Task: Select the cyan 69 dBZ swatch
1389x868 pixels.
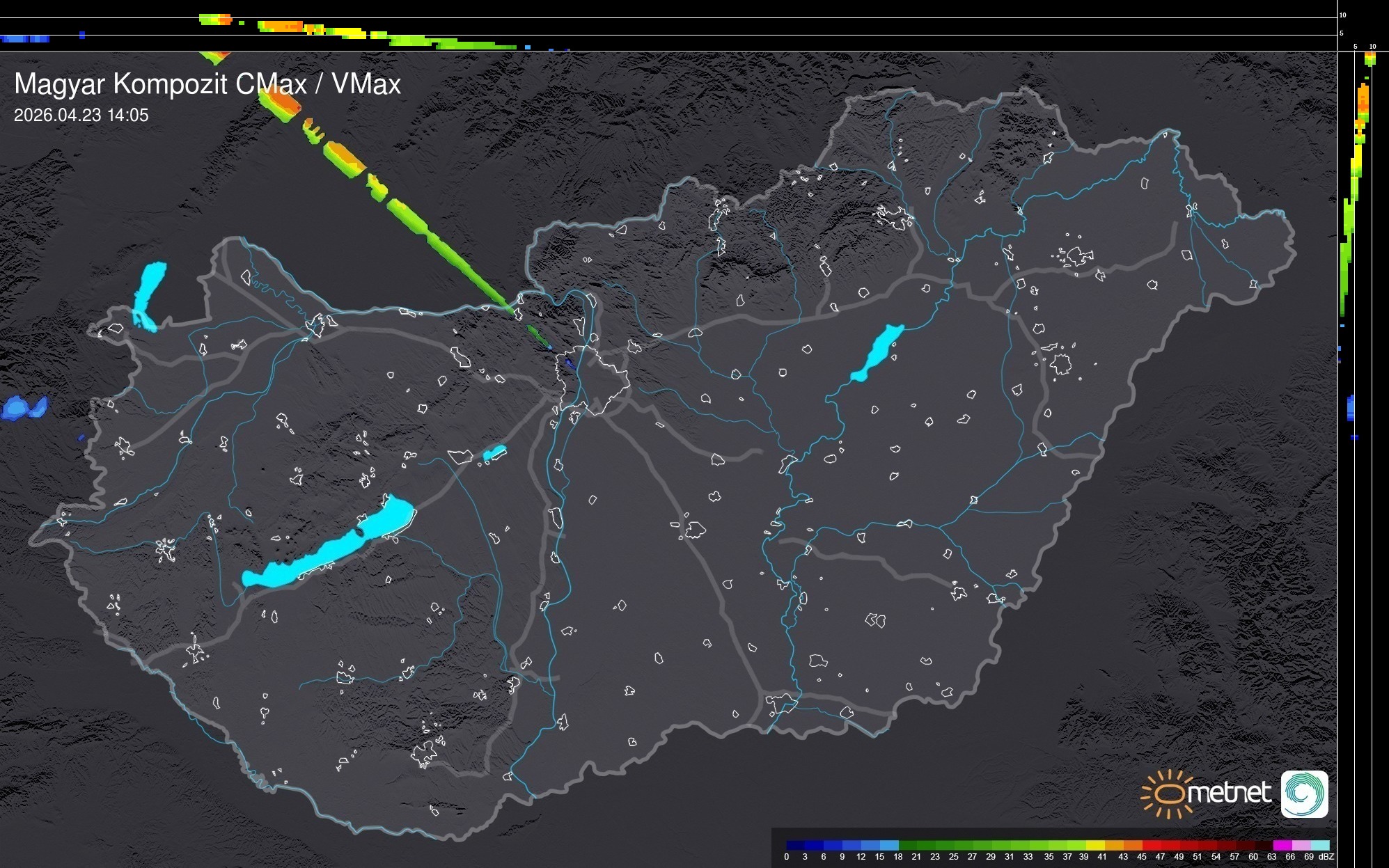Action: (1319, 845)
